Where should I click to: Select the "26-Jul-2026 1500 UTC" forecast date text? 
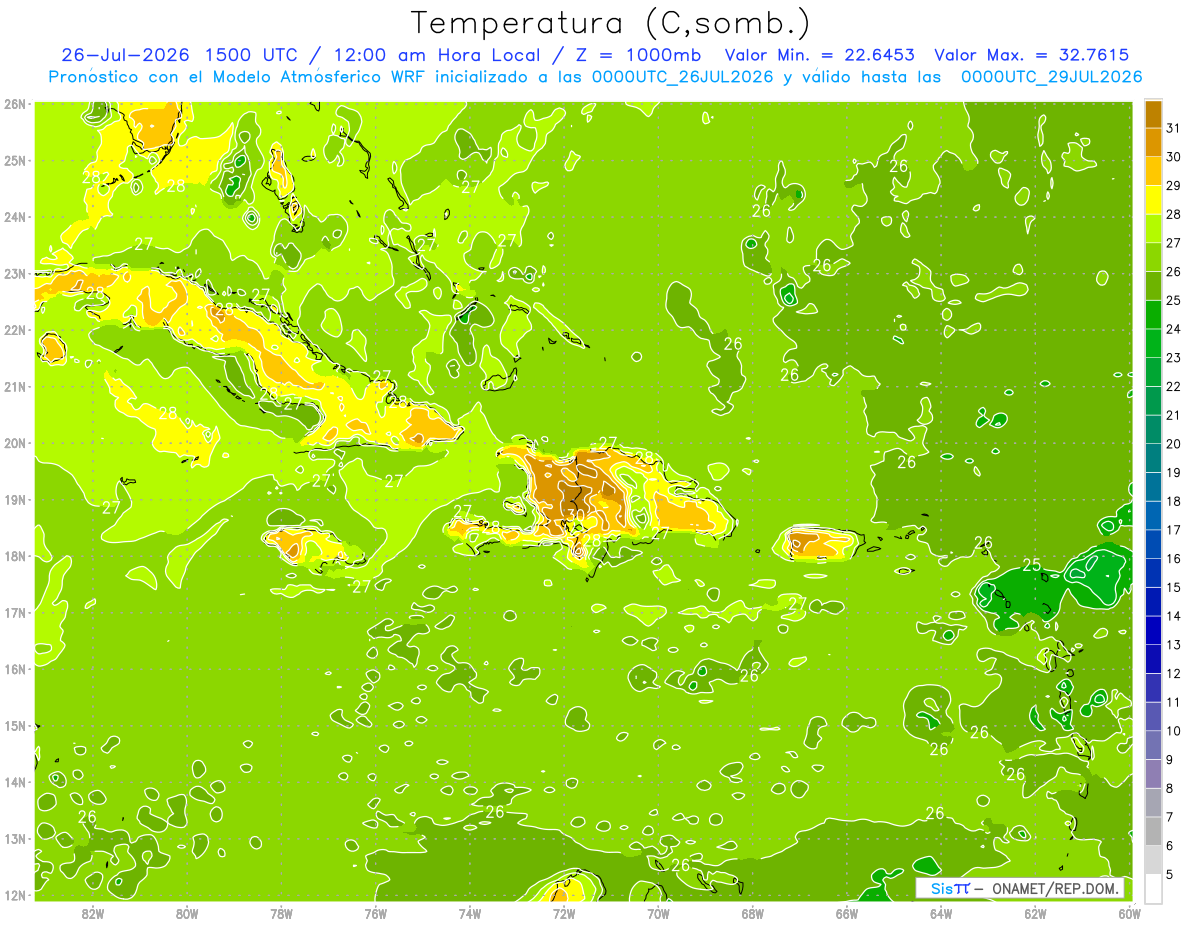click(178, 55)
